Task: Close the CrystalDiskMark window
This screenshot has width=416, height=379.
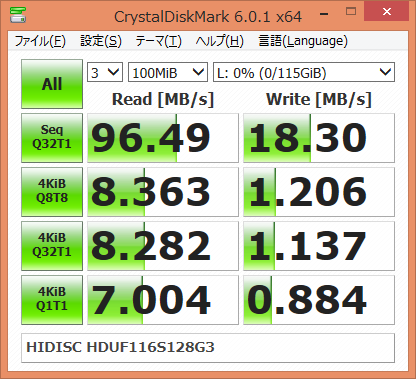Action: tap(387, 12)
